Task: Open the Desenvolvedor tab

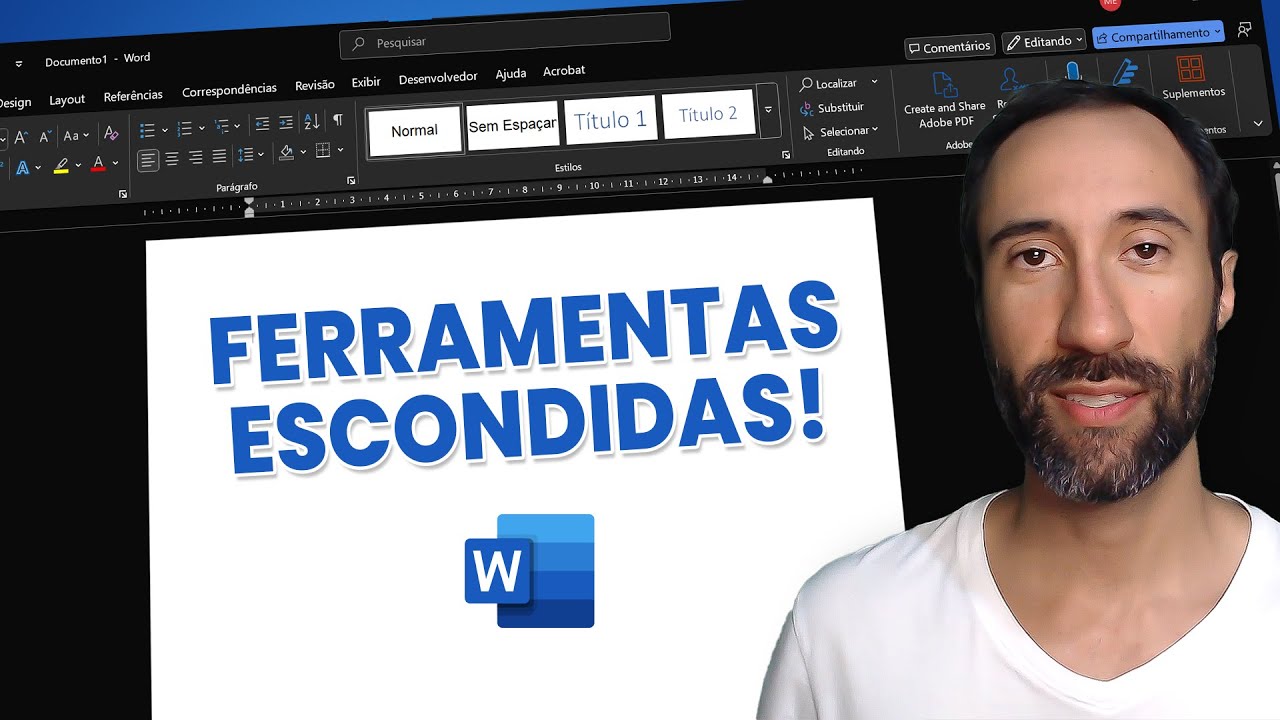Action: click(x=438, y=78)
